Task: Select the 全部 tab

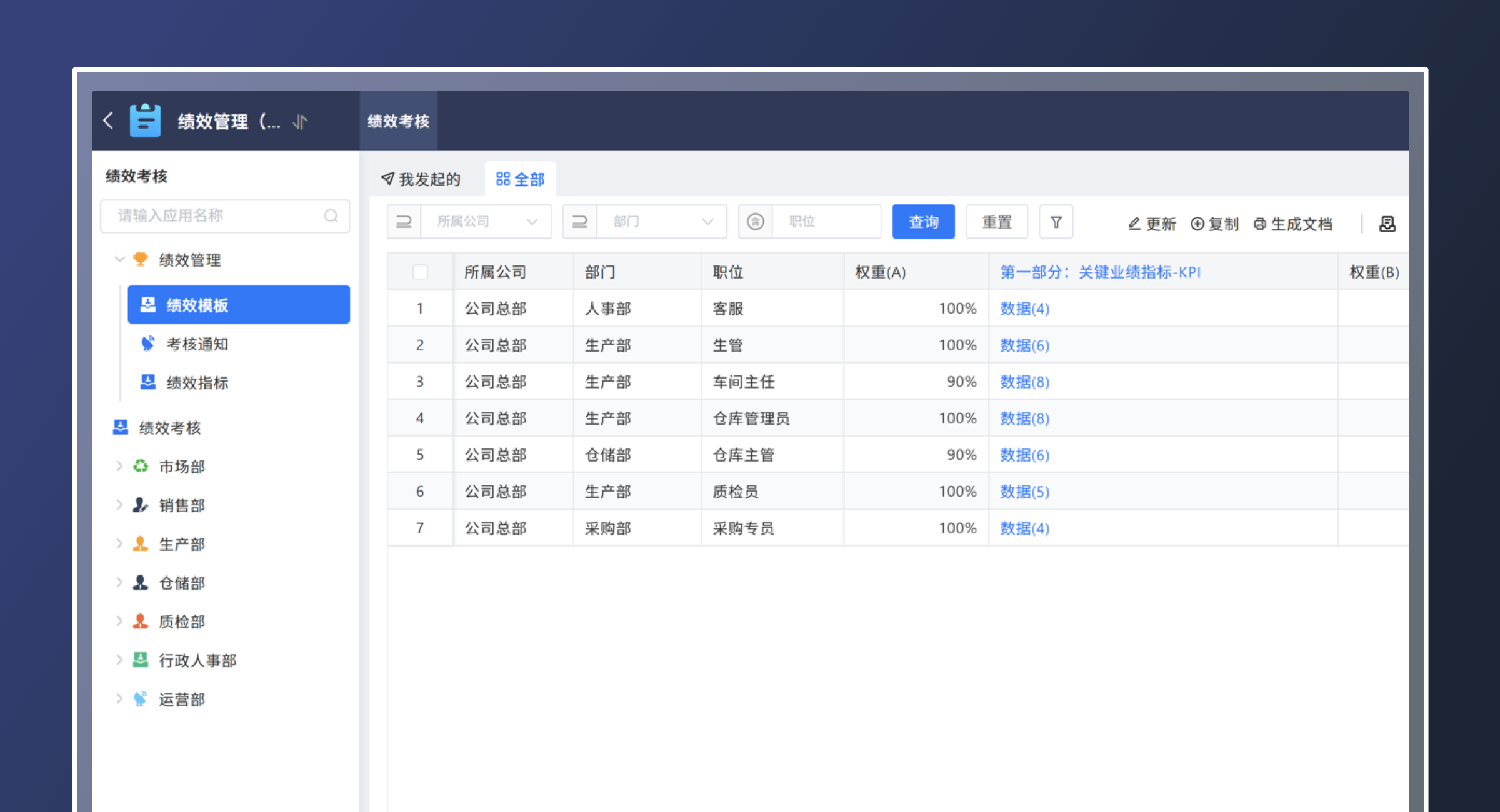Action: [520, 179]
